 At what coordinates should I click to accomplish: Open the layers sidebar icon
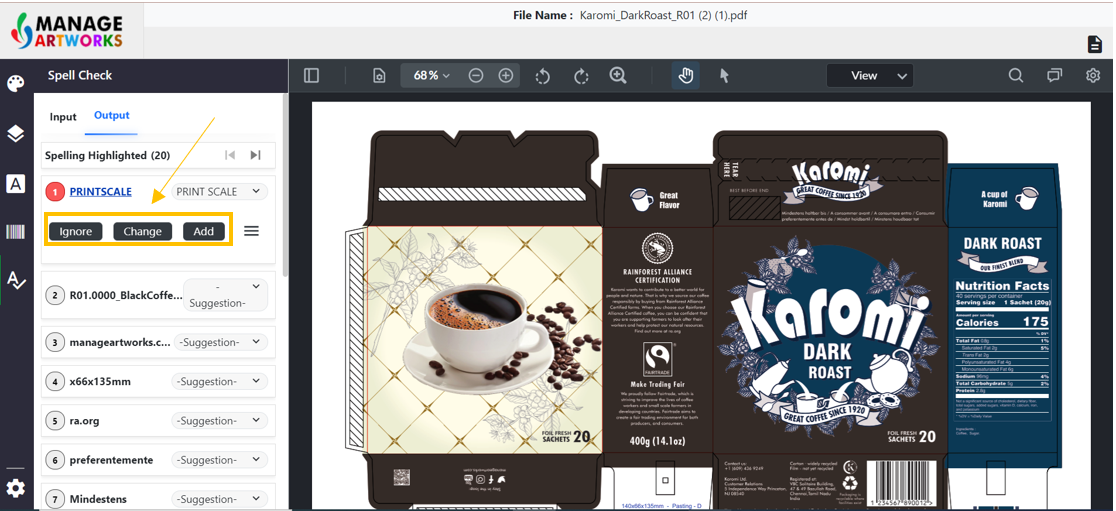[15, 134]
